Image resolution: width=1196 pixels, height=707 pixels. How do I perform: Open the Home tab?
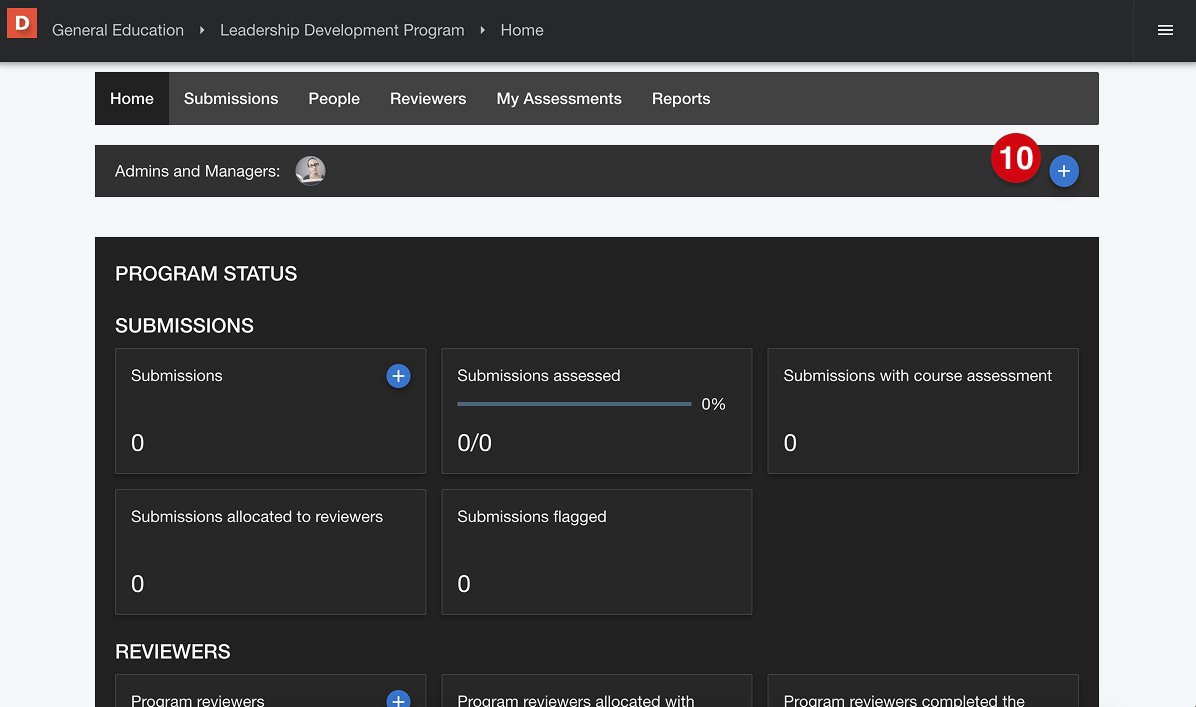coord(132,98)
